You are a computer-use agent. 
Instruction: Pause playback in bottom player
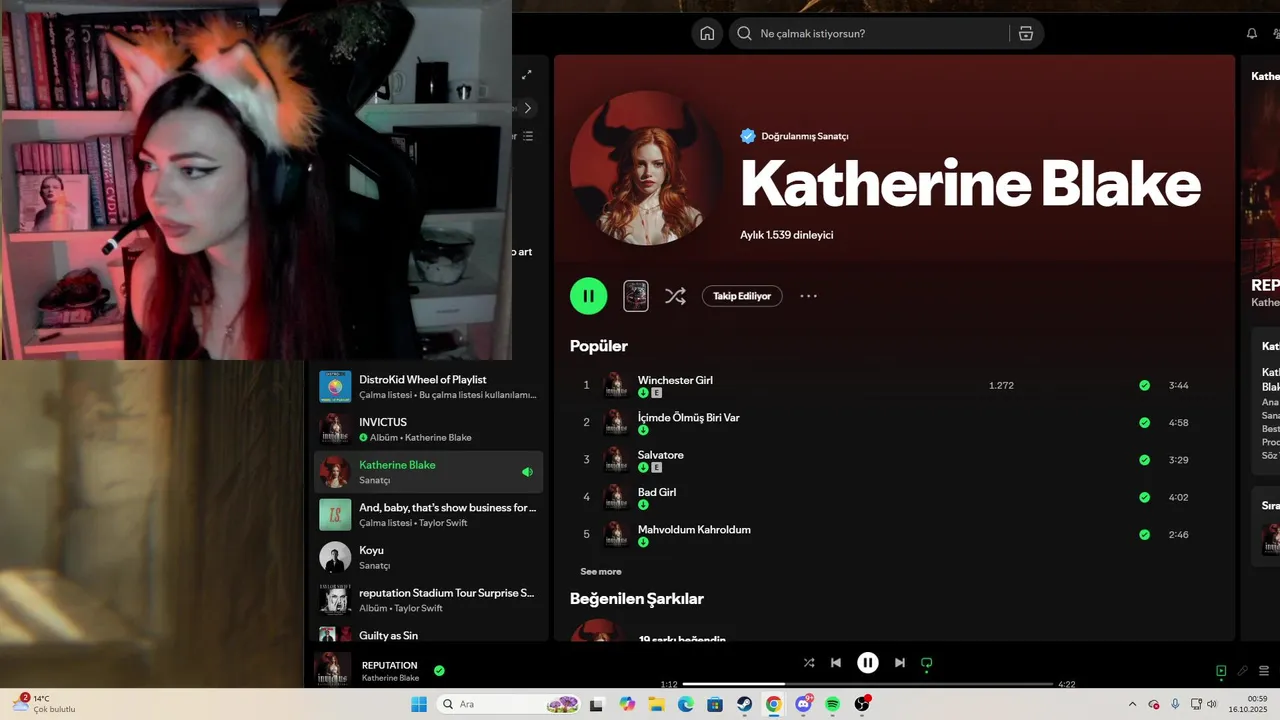(868, 663)
